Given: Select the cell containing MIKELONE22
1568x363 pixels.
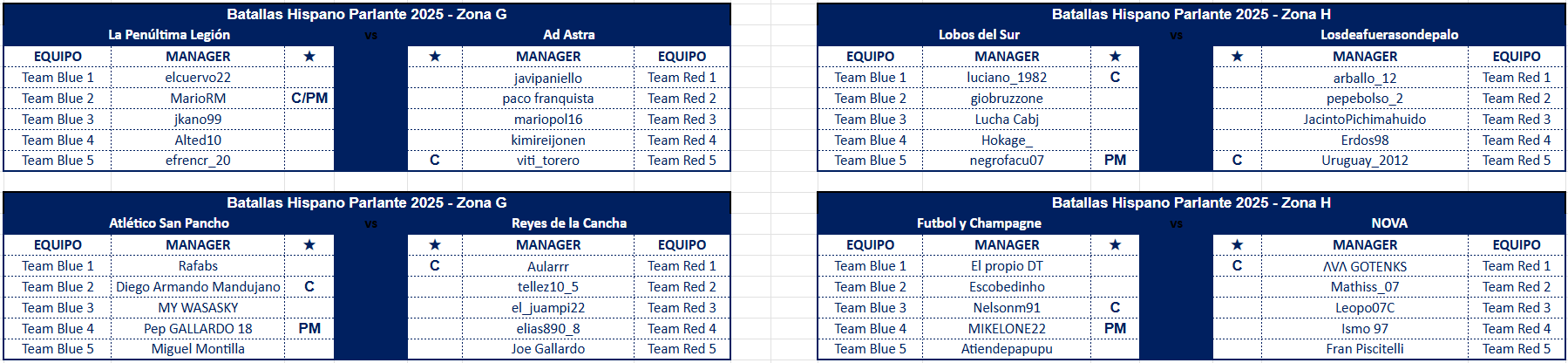Looking at the screenshot, I should [x=1007, y=329].
